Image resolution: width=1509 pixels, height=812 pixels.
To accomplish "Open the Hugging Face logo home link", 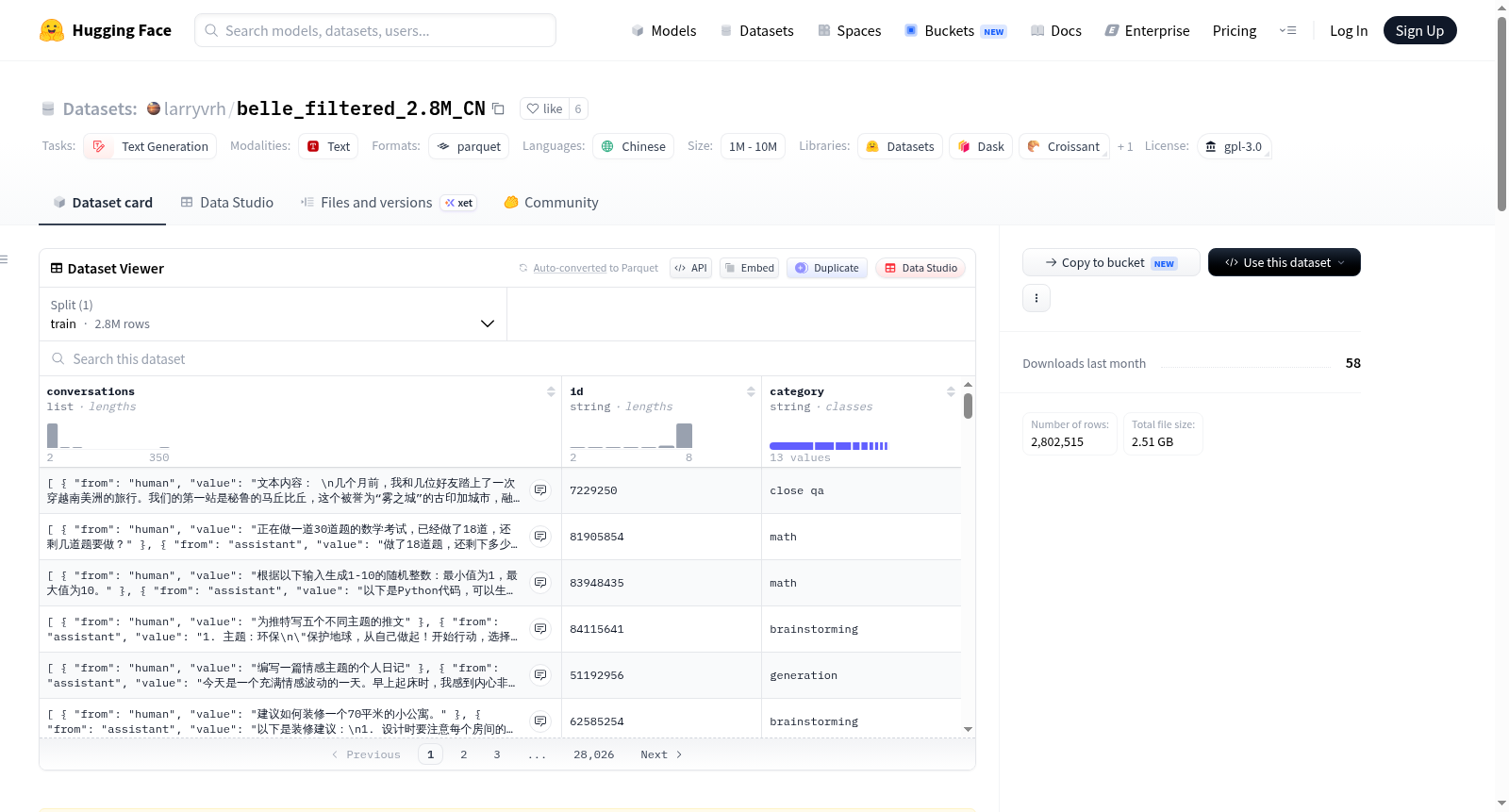I will (106, 30).
